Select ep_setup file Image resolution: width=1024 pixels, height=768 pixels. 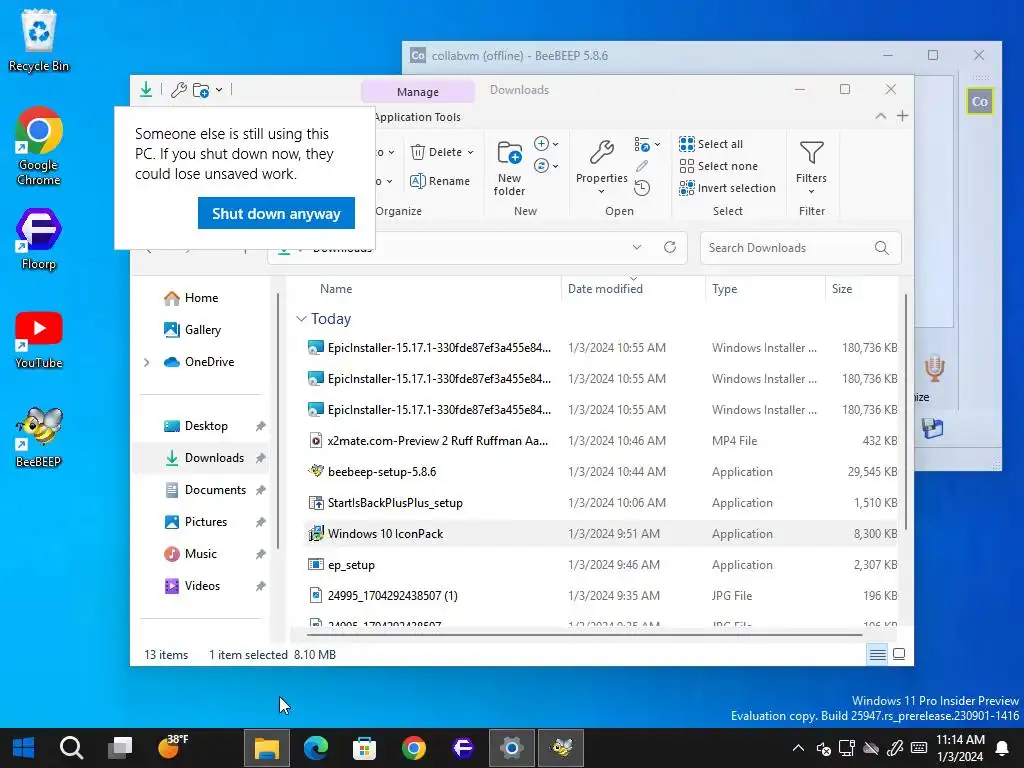coord(601,565)
